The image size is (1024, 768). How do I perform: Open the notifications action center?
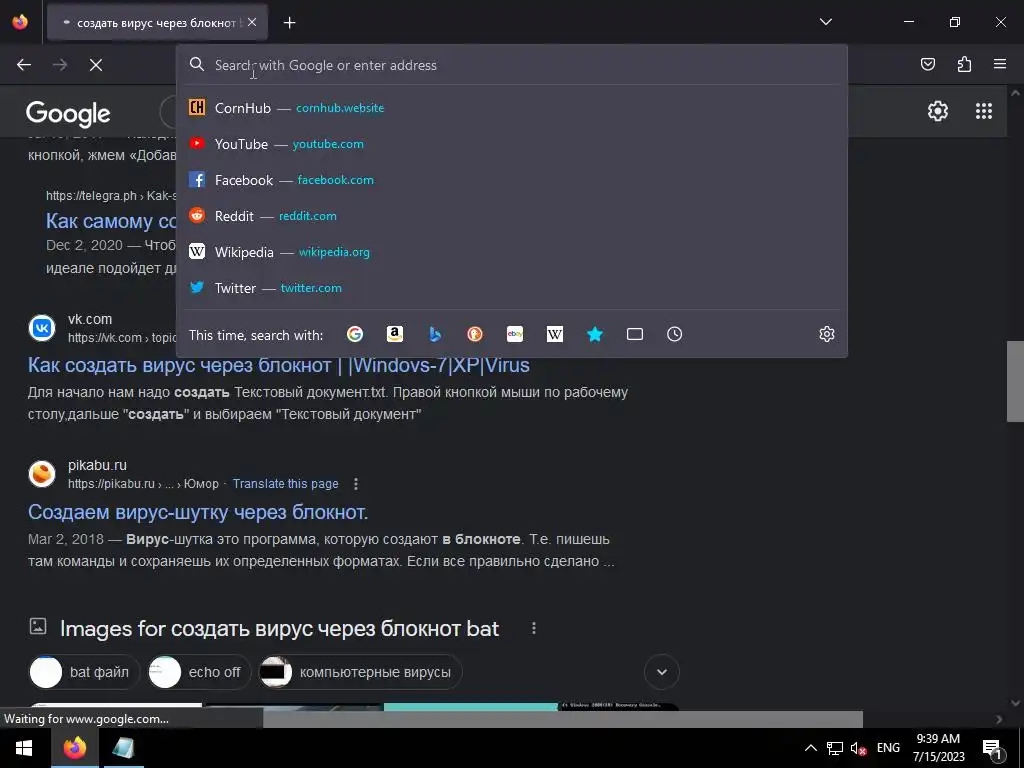[993, 748]
